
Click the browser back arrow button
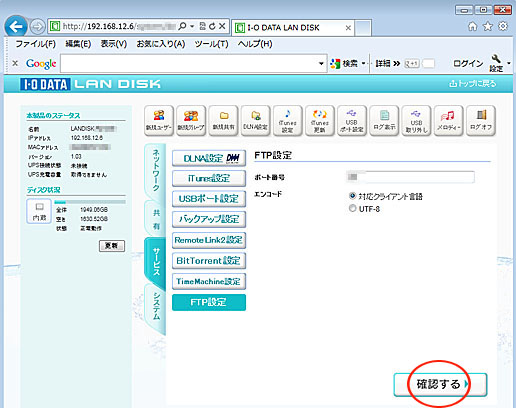[16, 26]
